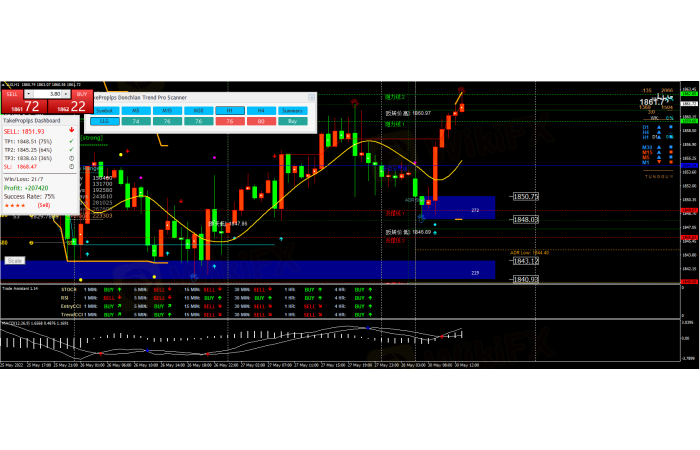Click the summary Buy signal cell
This screenshot has height=450, width=700.
point(292,121)
